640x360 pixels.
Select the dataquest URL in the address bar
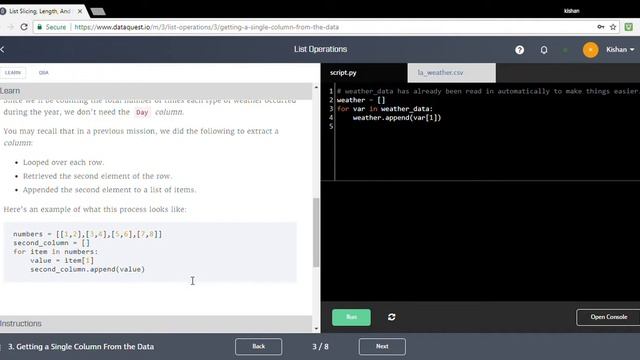(207, 27)
